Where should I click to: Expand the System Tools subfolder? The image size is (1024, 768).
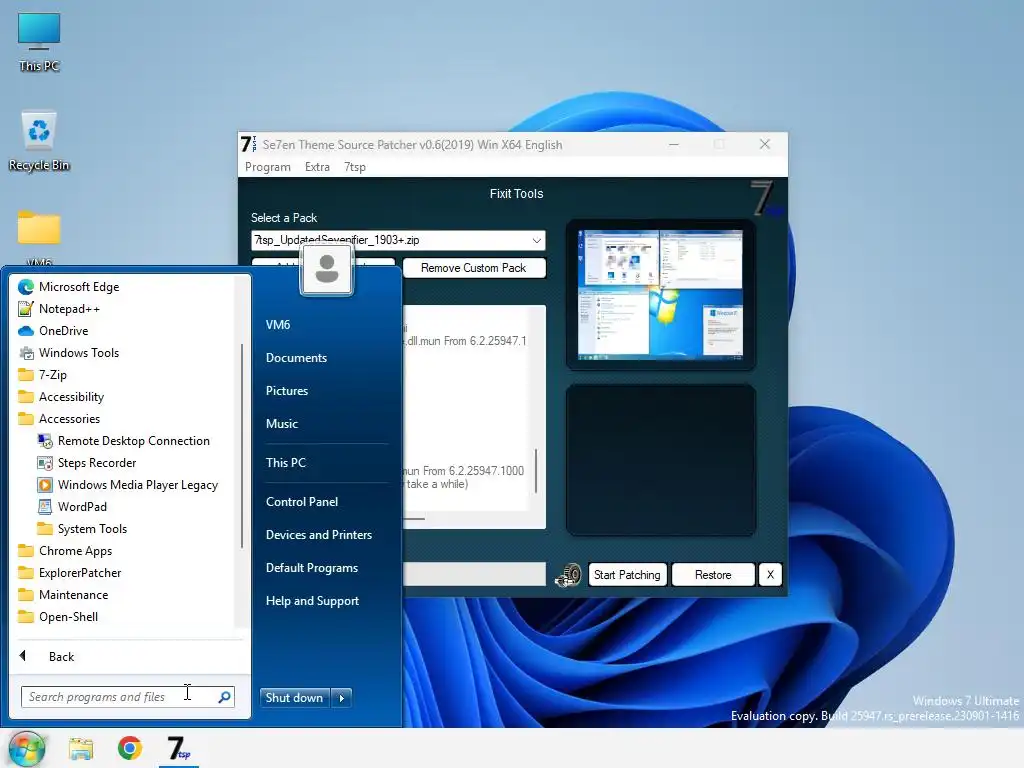pyautogui.click(x=91, y=529)
